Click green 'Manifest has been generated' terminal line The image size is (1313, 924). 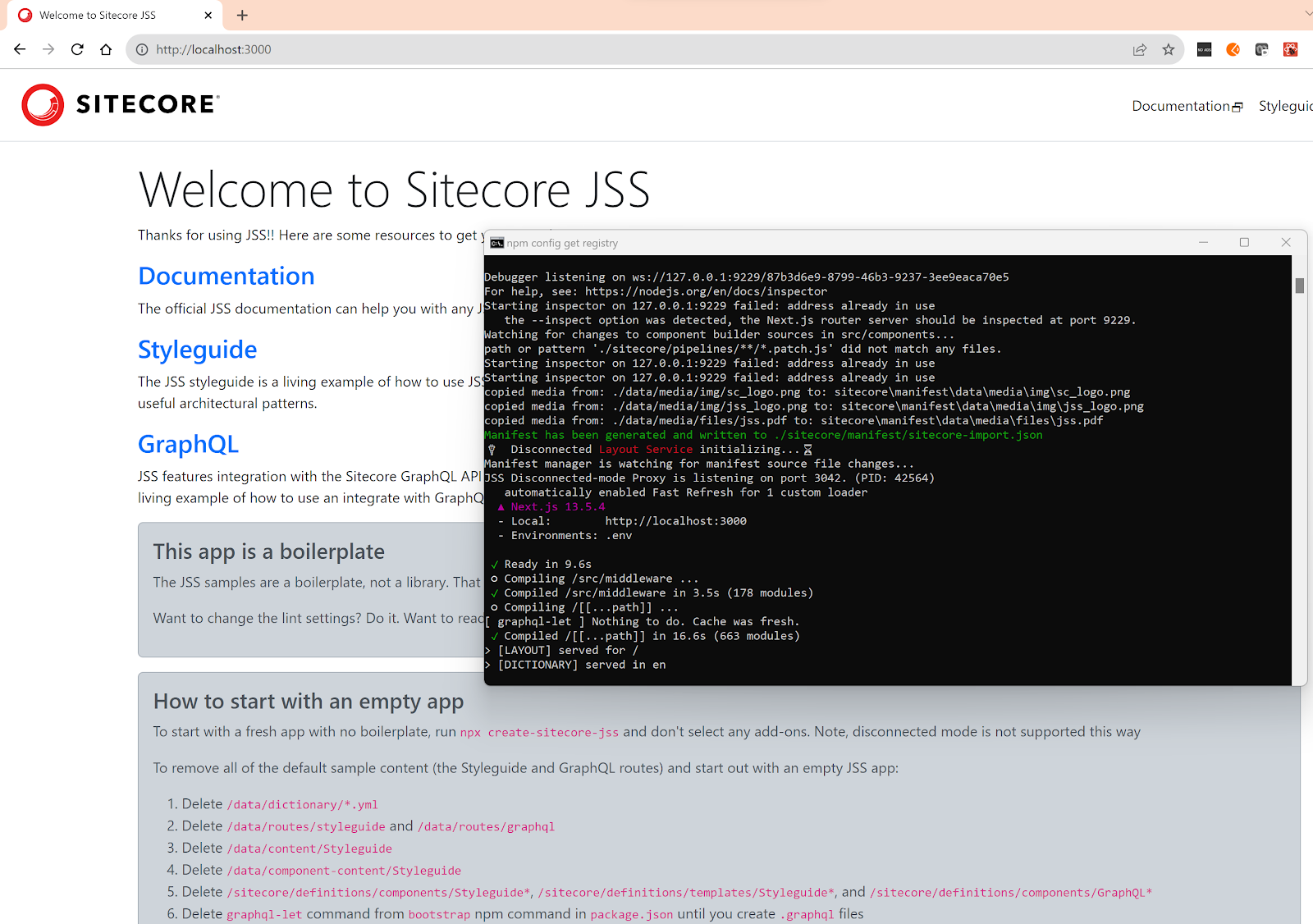763,435
